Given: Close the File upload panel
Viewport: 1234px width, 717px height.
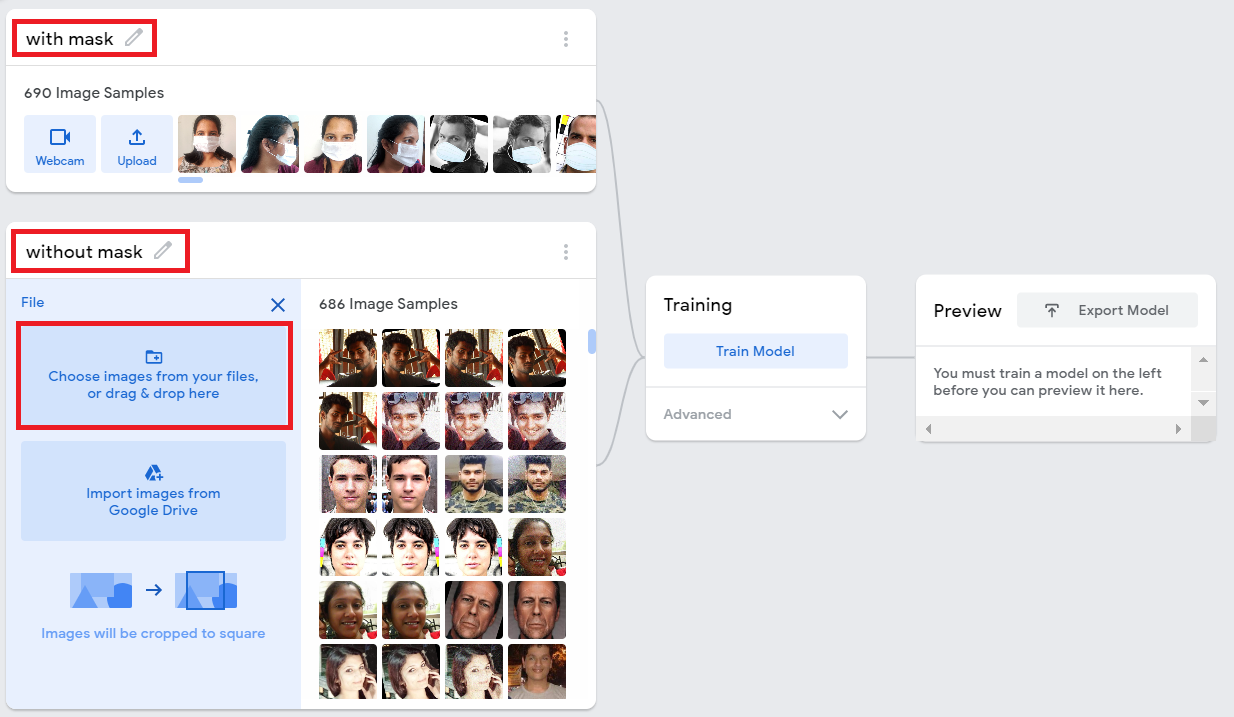Looking at the screenshot, I should (x=278, y=305).
